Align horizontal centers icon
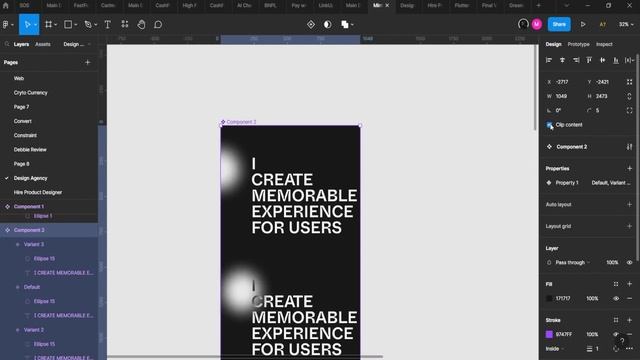Image resolution: width=640 pixels, height=360 pixels. tap(562, 60)
